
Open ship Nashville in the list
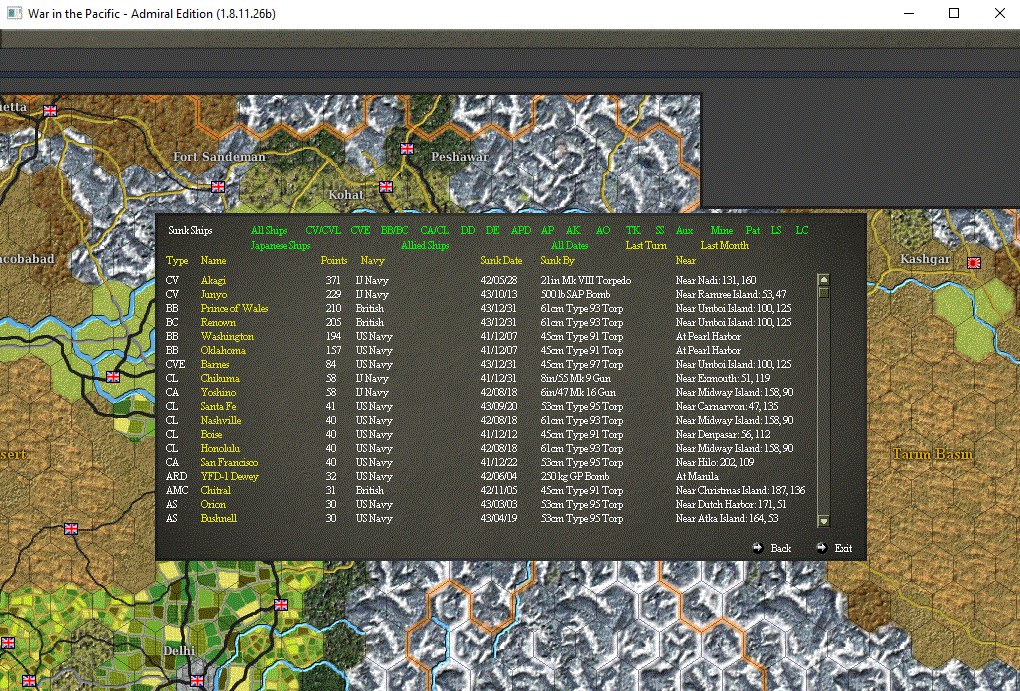[221, 420]
